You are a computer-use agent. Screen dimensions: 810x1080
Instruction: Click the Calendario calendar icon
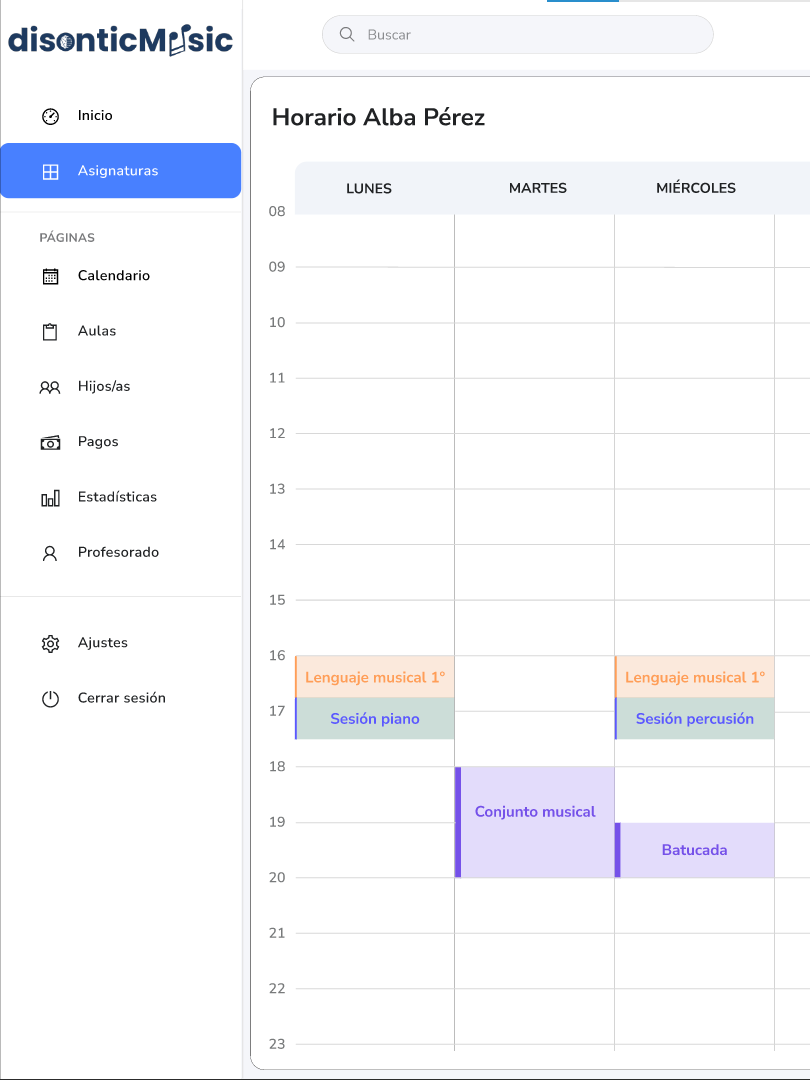point(50,276)
